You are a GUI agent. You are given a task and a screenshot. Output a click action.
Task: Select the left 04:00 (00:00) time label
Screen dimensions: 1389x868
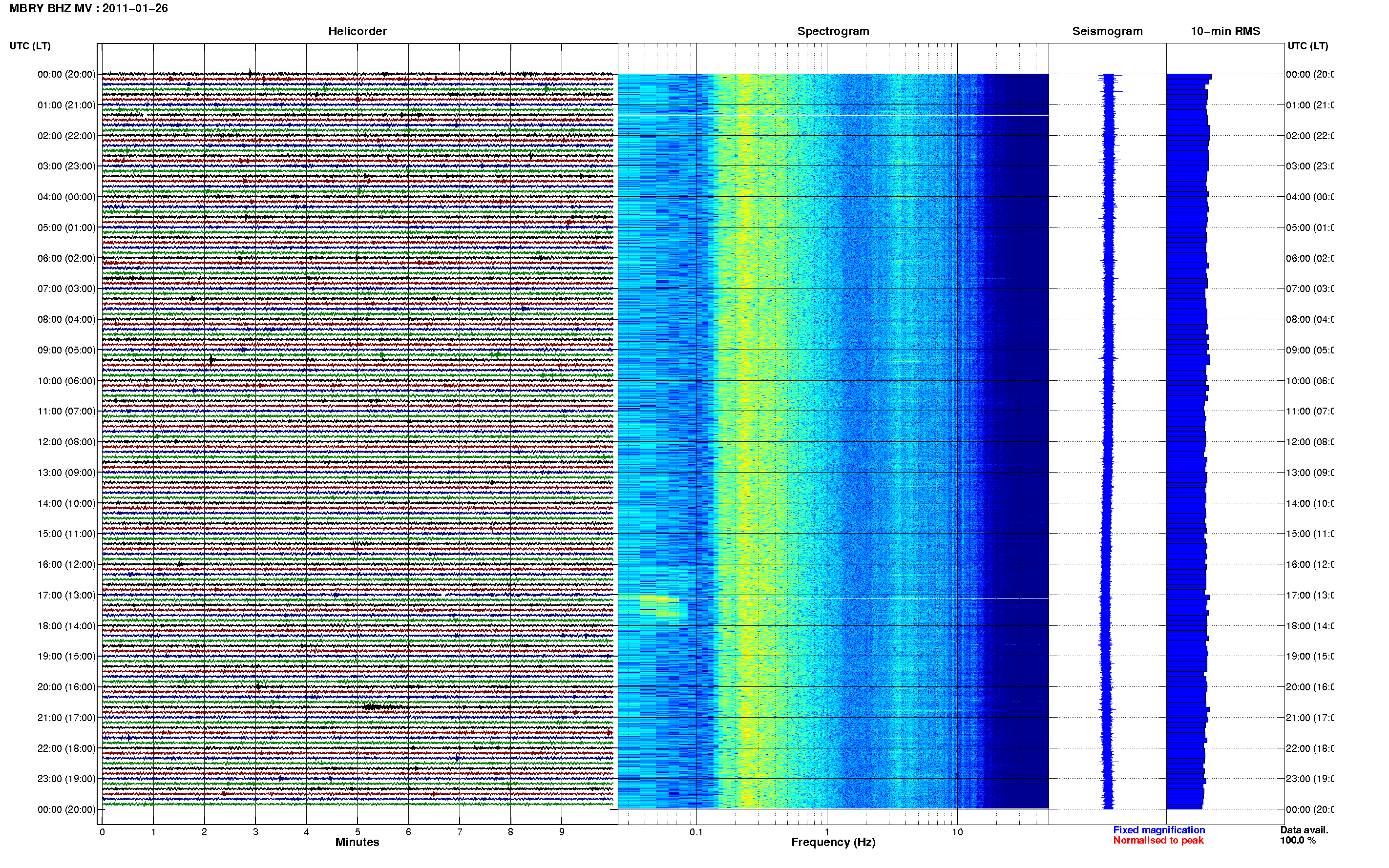(66, 197)
